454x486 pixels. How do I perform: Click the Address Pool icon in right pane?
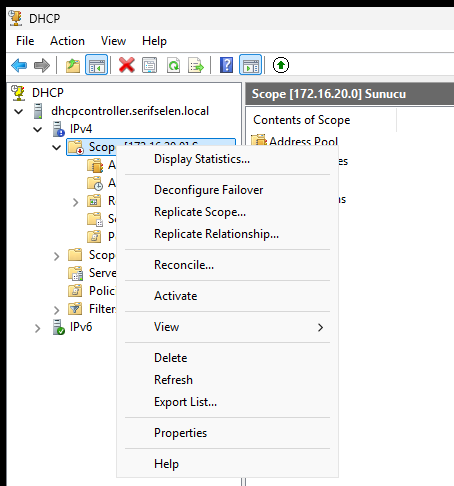[259, 141]
